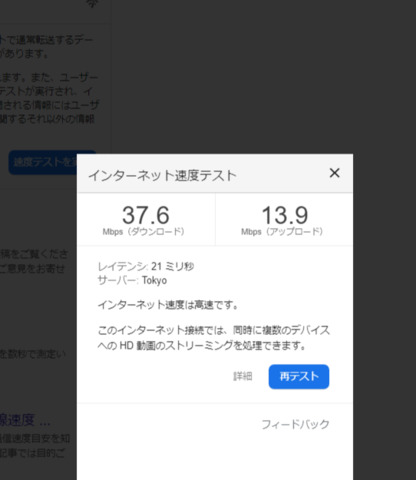The image size is (416, 480).
Task: Click the Mbps（ダウンロード）label
Action: [x=144, y=232]
